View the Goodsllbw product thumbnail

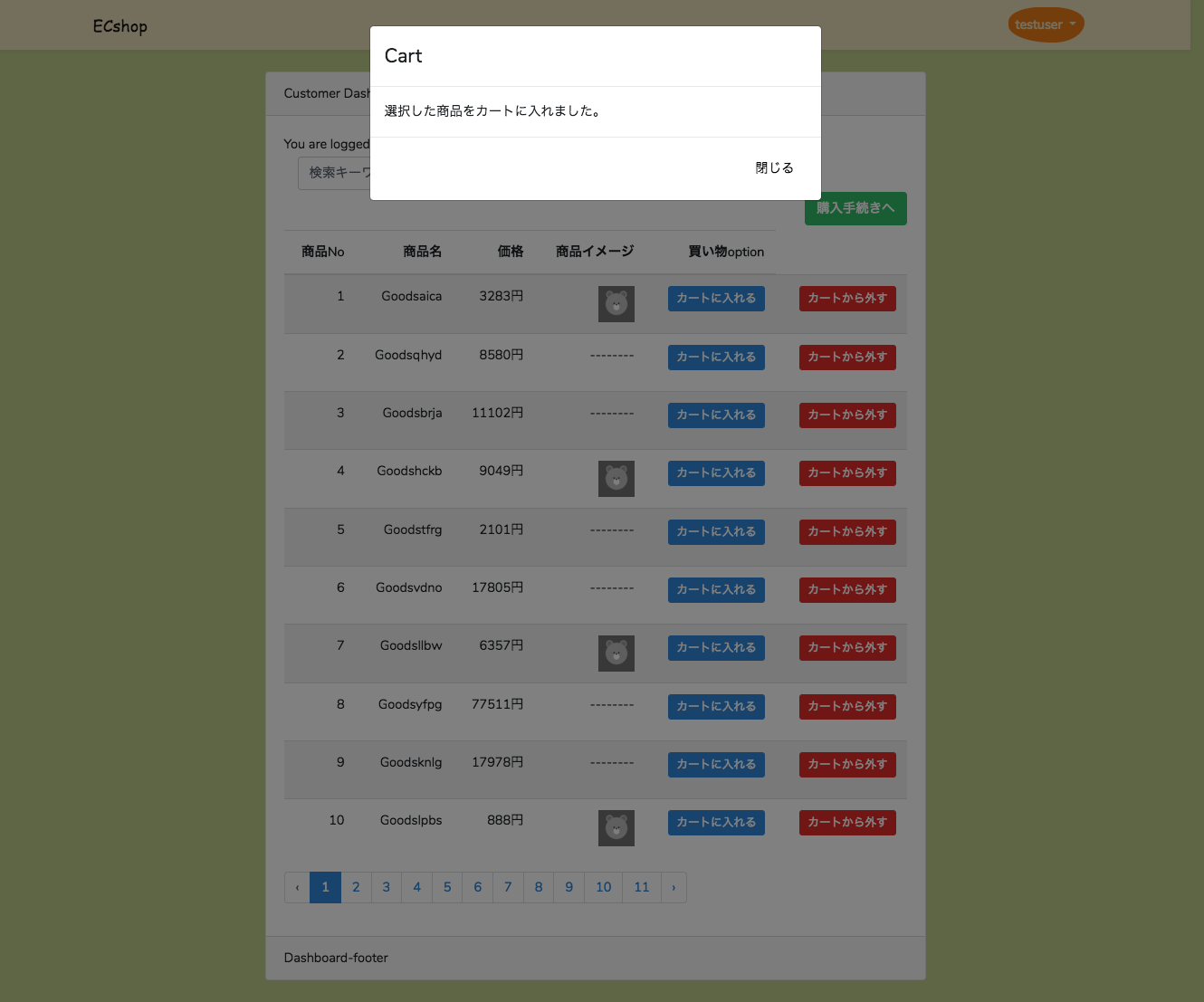click(x=616, y=654)
